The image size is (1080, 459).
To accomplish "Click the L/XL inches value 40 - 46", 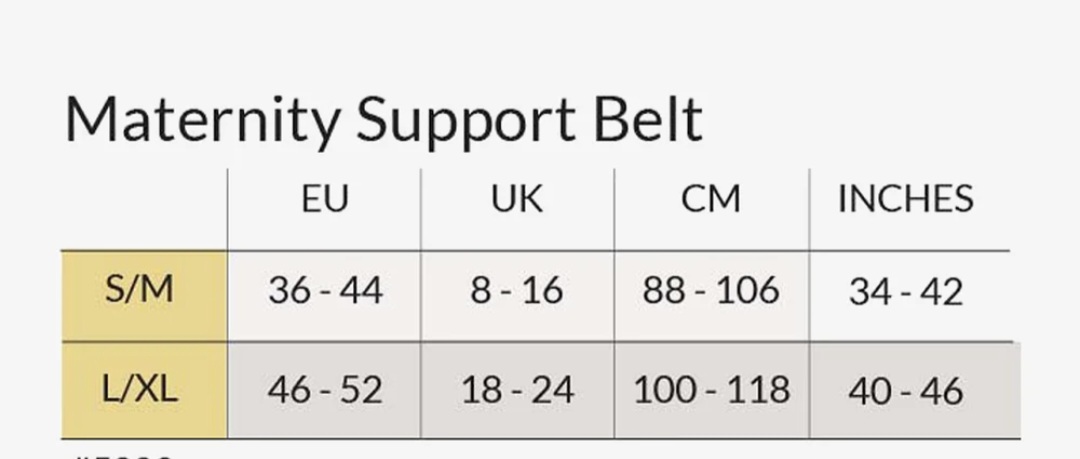I will (x=906, y=391).
